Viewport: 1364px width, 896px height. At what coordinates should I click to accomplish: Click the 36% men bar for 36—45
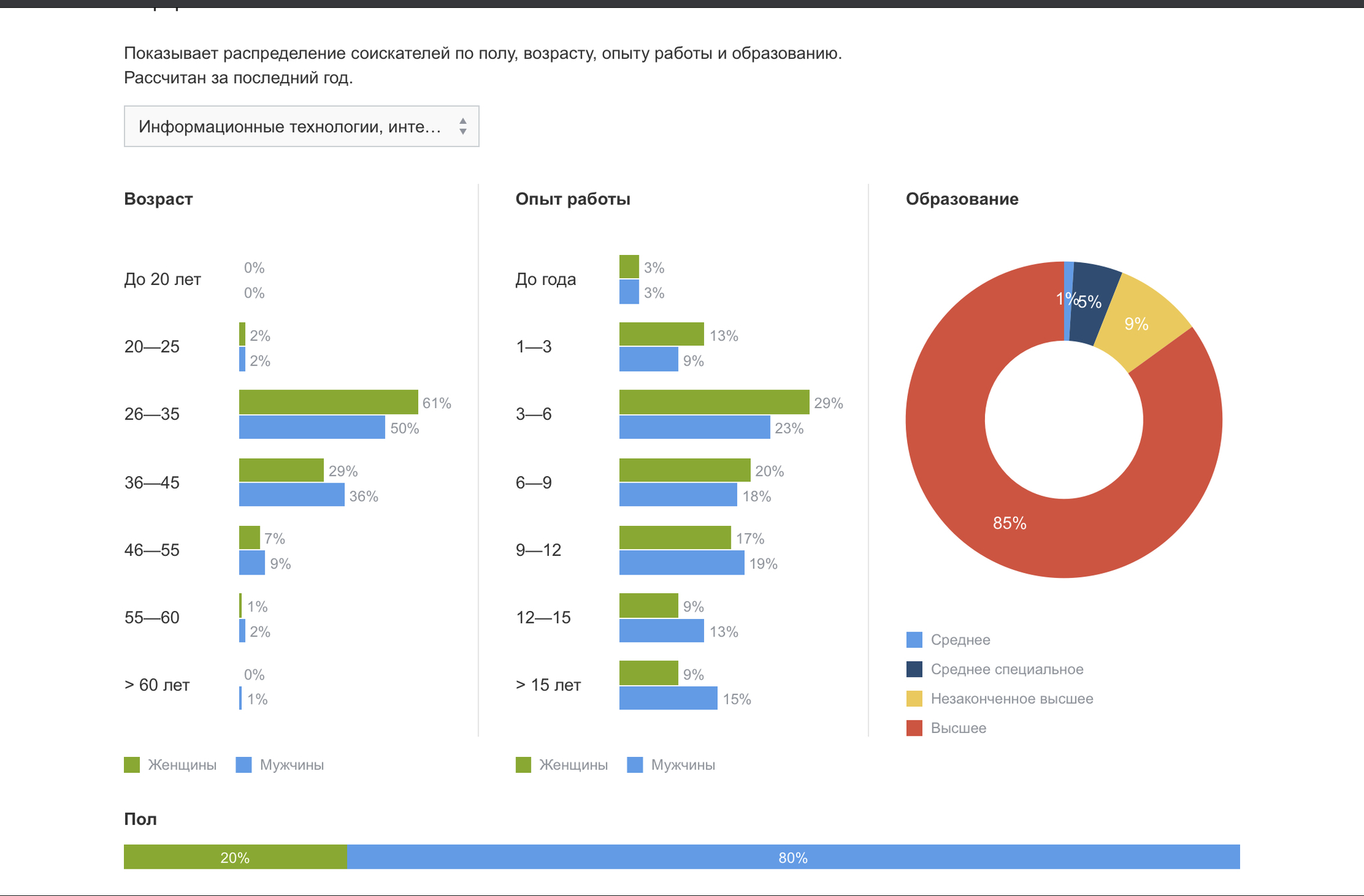(x=292, y=495)
